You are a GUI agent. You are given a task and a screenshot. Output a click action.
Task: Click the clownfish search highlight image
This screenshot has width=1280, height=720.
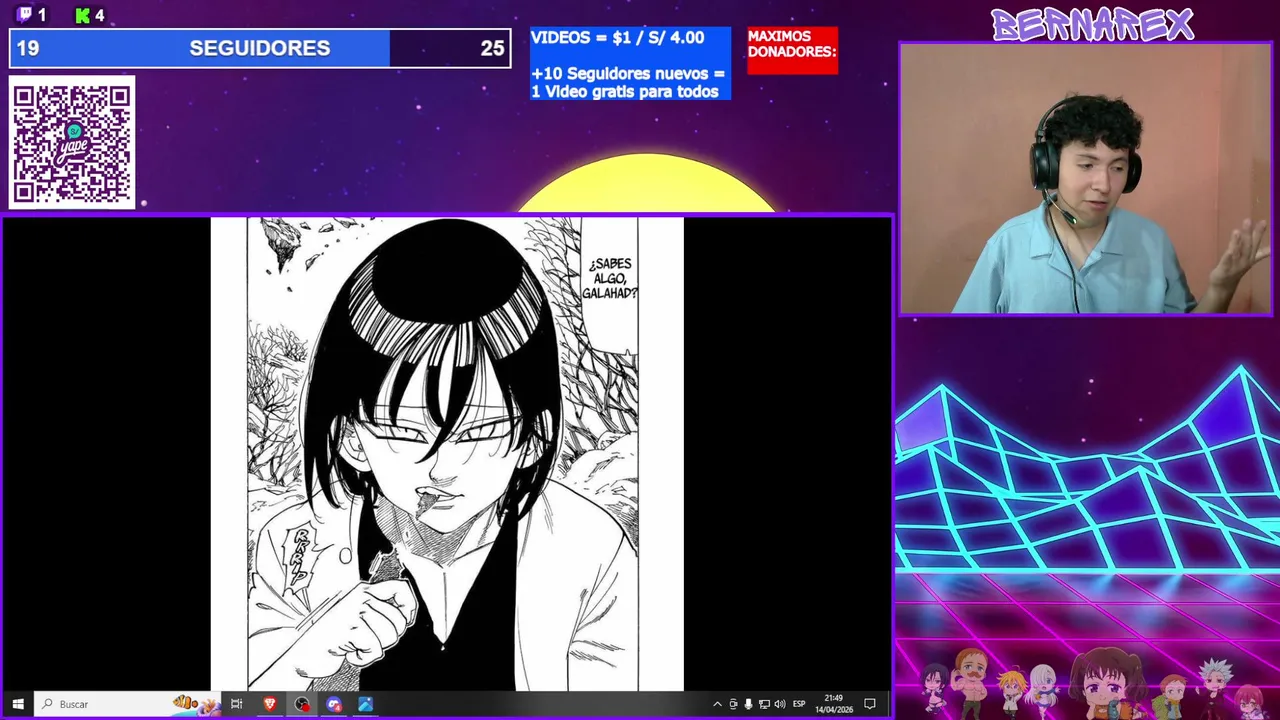point(196,704)
